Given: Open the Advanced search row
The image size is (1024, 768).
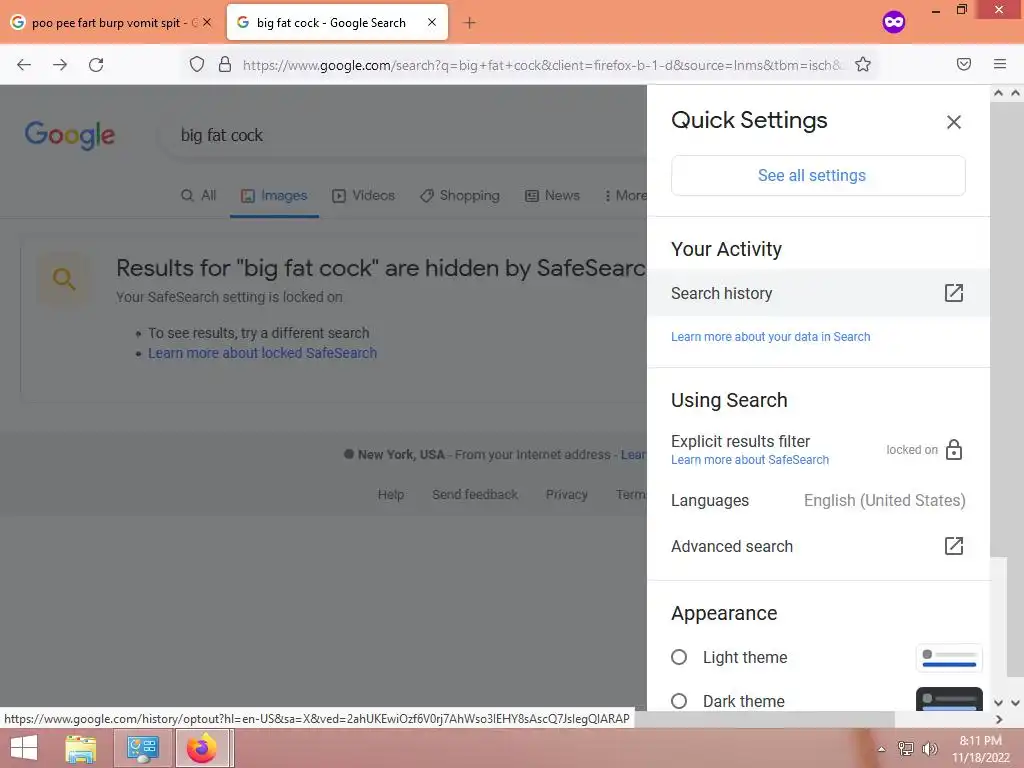Looking at the screenshot, I should pos(818,546).
